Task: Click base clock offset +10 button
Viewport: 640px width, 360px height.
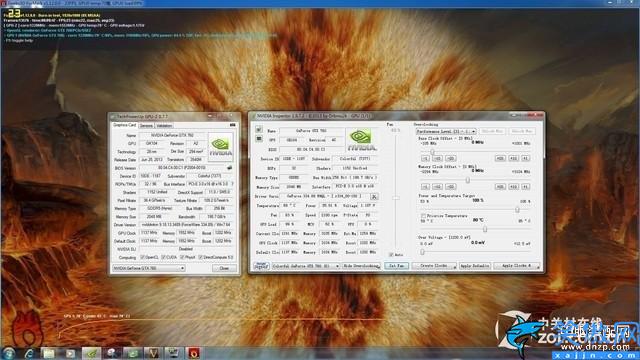Action: tap(513, 158)
